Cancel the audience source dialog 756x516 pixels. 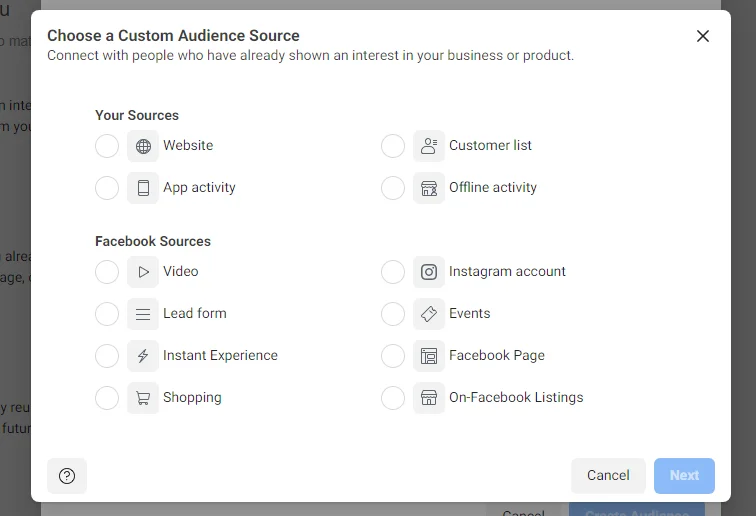(x=608, y=475)
